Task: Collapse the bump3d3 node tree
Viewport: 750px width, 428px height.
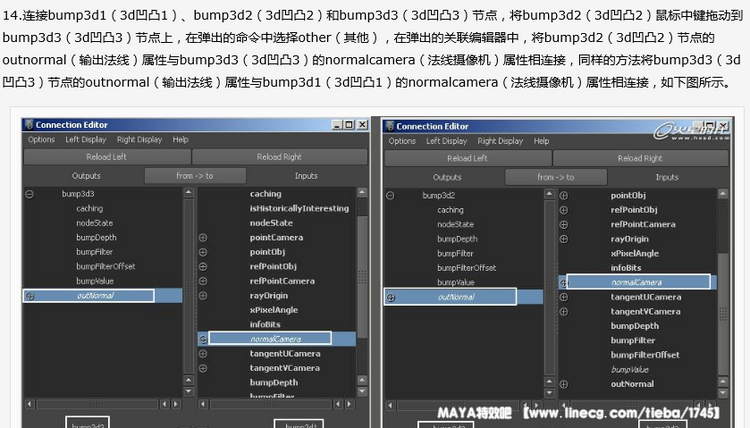Action: [x=29, y=194]
